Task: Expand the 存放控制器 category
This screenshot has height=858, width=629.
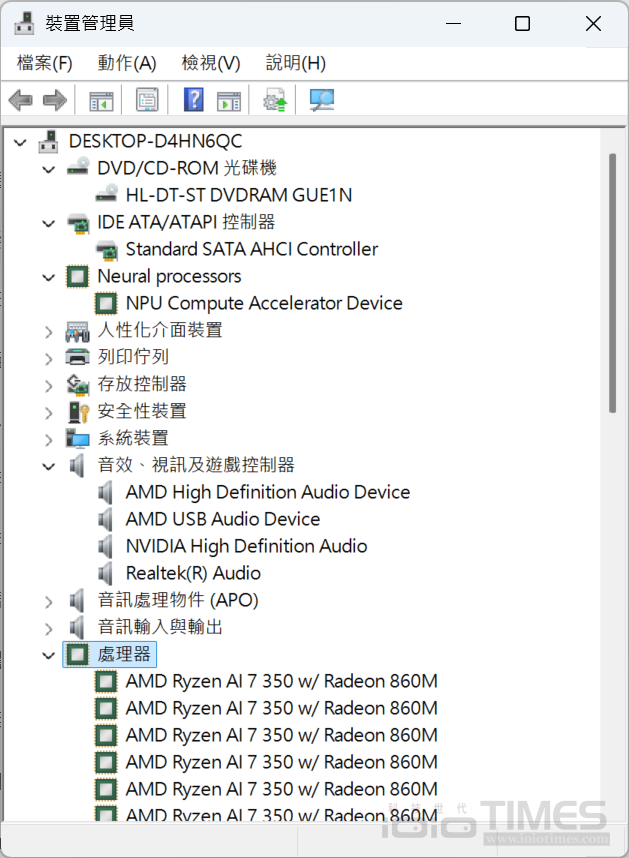Action: point(48,384)
